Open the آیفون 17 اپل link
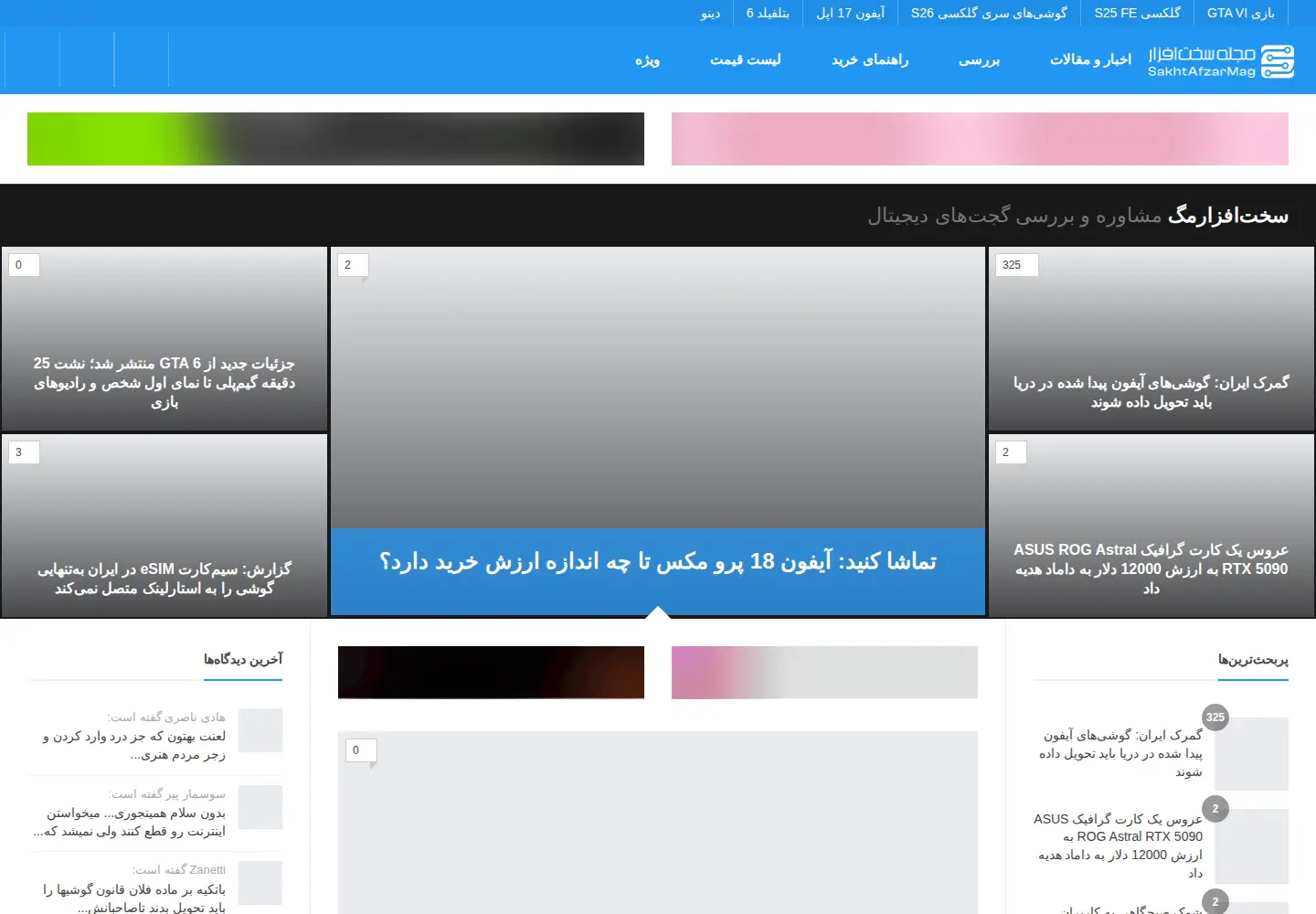The width and height of the screenshot is (1316, 914). 850,13
